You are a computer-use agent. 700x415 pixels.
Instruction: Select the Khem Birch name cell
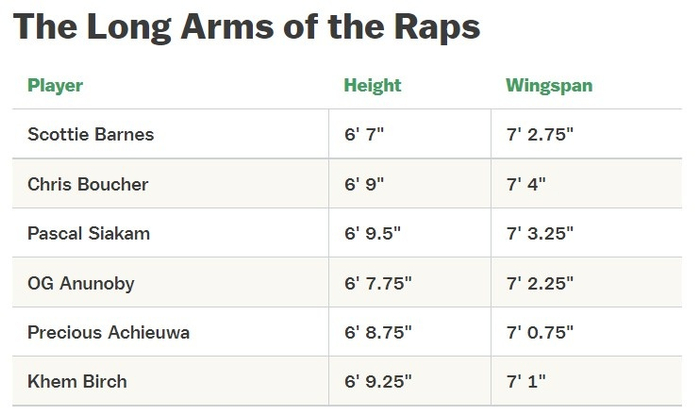[x=77, y=382]
